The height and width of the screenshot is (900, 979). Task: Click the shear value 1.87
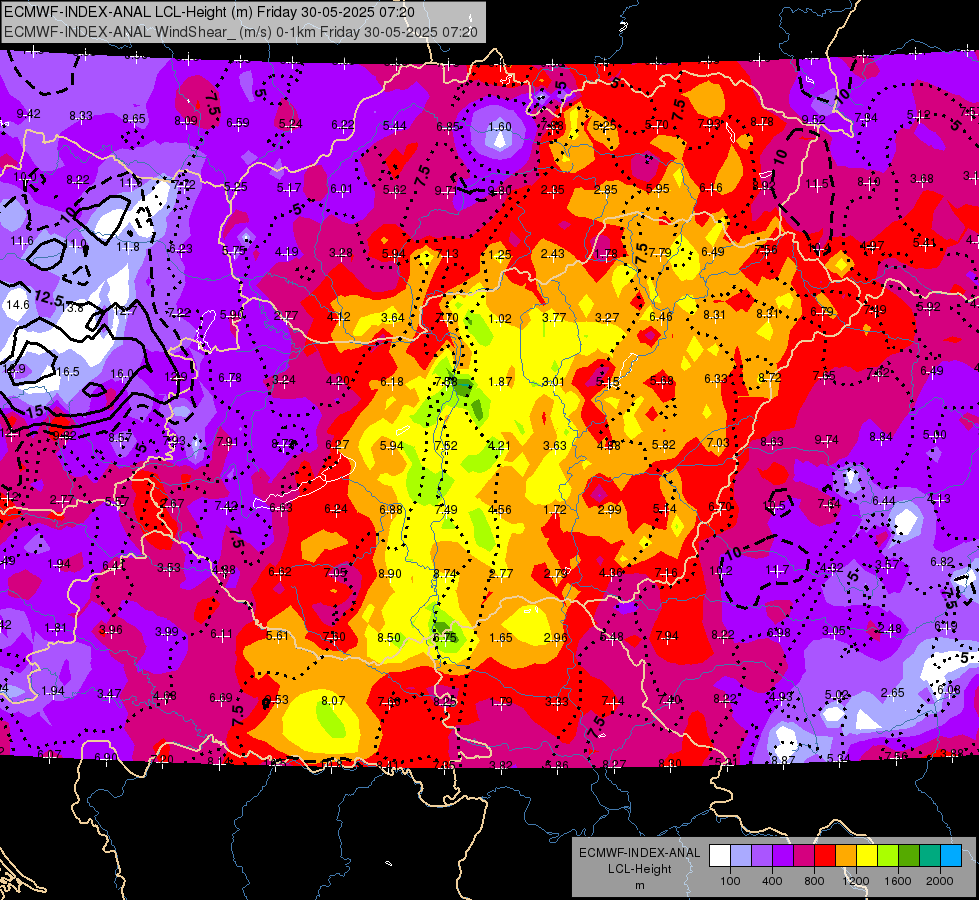(500, 382)
